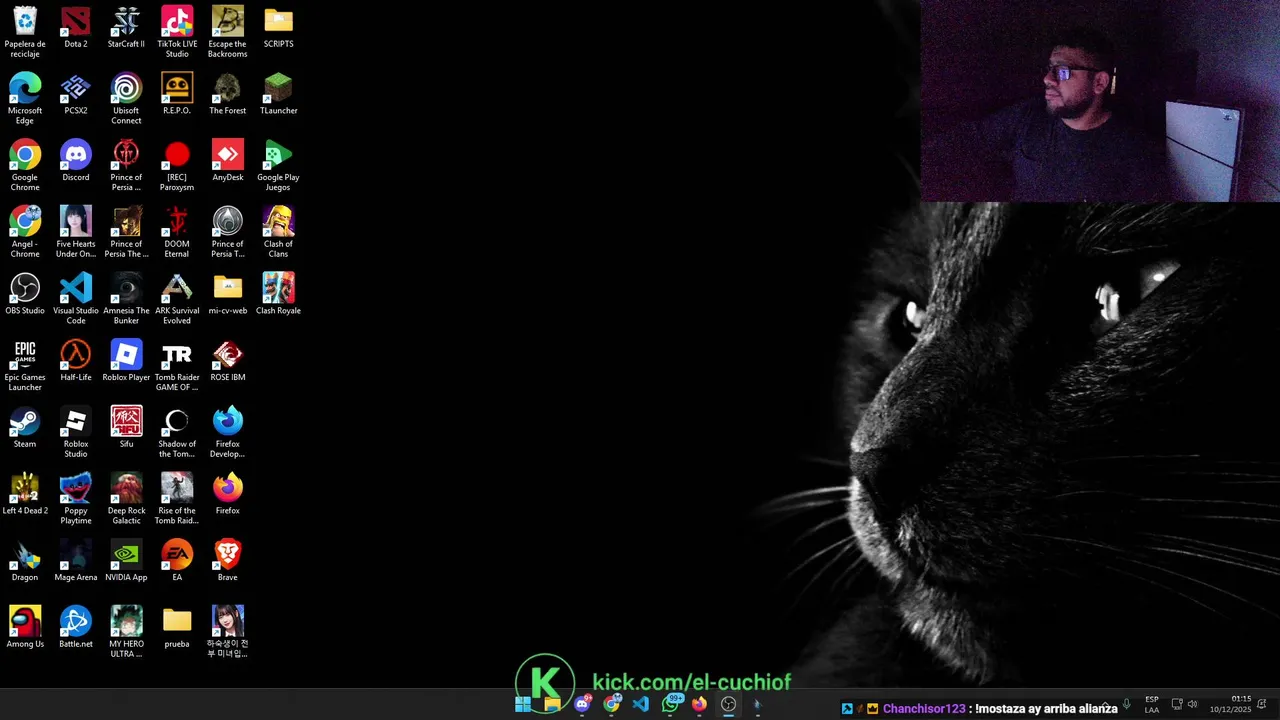Select the plain Firefox desktop shortcut
1280x720 pixels.
click(x=227, y=495)
